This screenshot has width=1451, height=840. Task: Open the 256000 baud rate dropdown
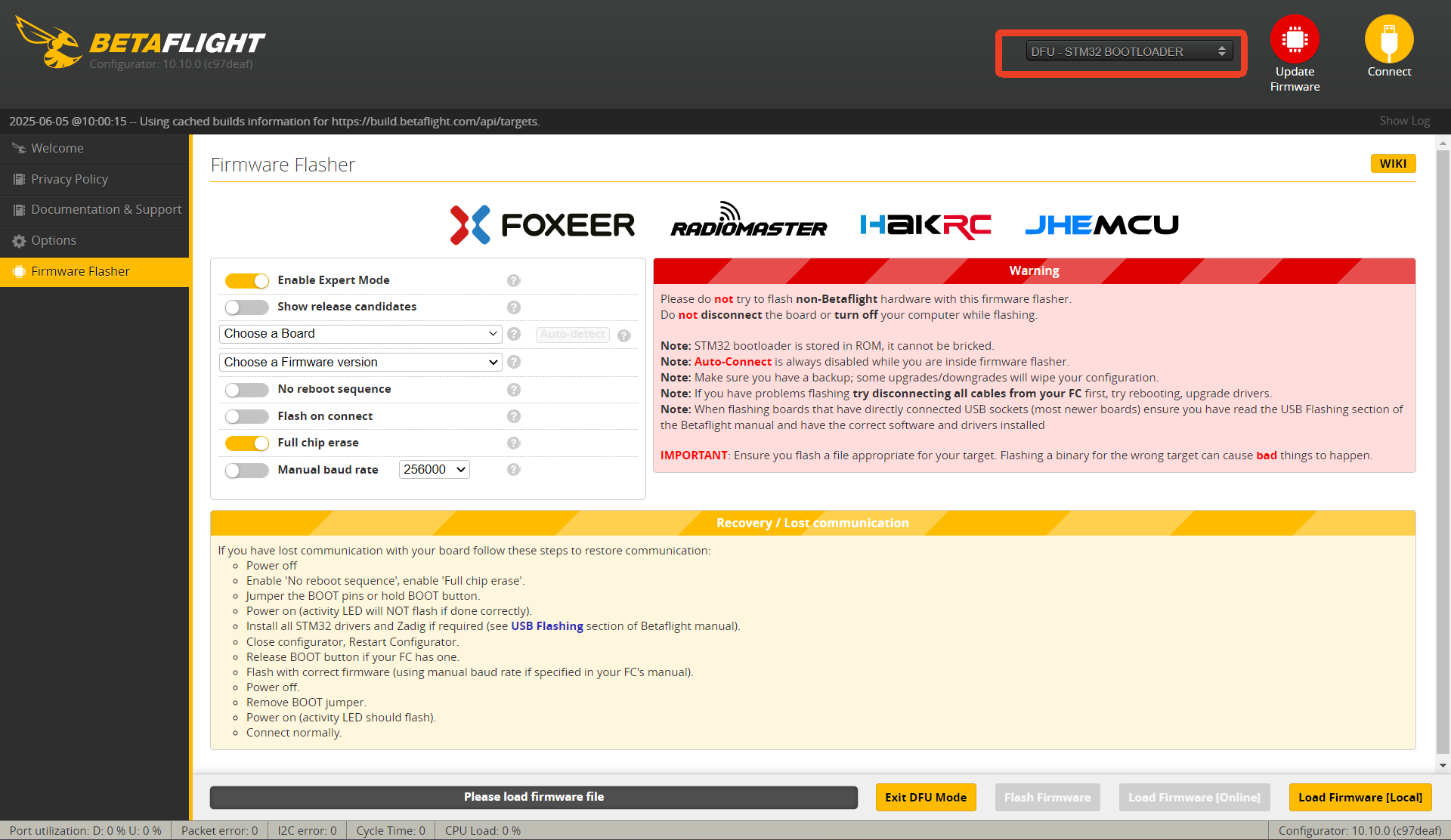435,470
